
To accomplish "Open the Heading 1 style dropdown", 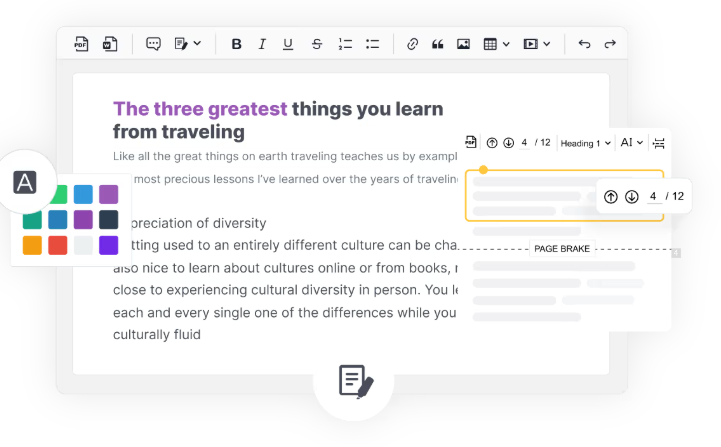I will (585, 143).
